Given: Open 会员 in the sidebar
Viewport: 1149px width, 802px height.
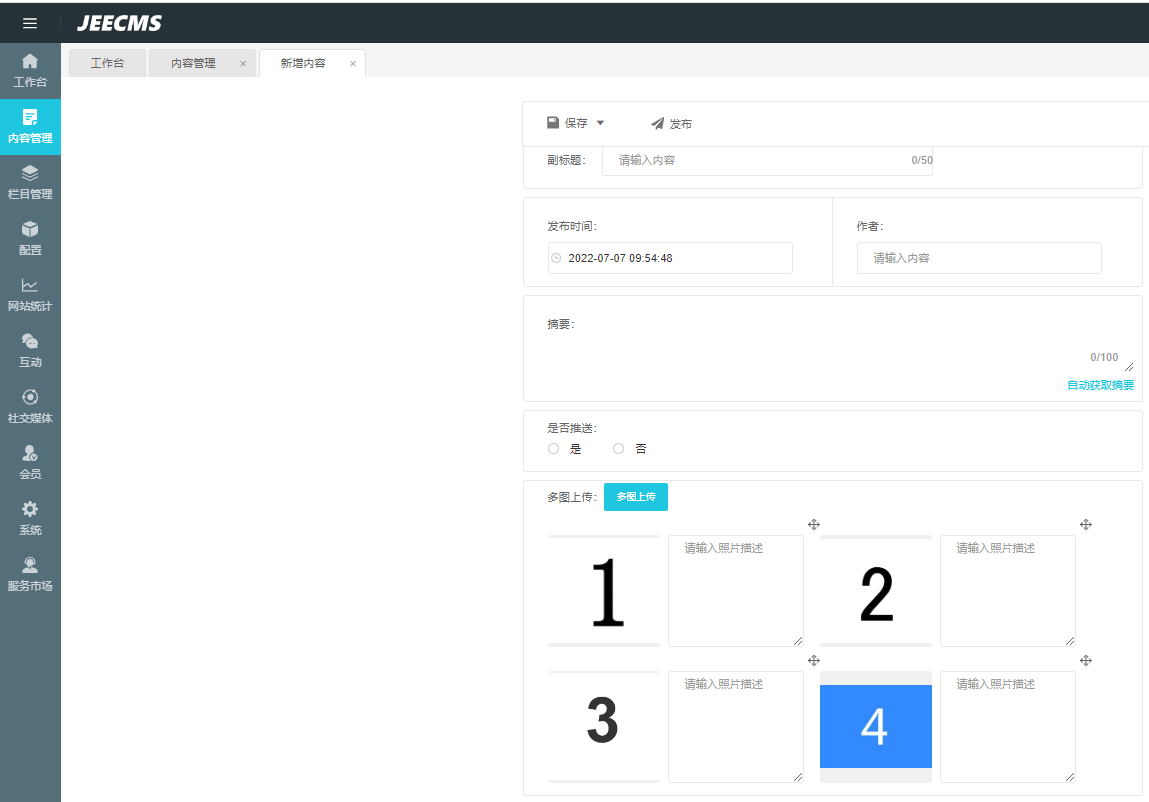Looking at the screenshot, I should tap(30, 463).
